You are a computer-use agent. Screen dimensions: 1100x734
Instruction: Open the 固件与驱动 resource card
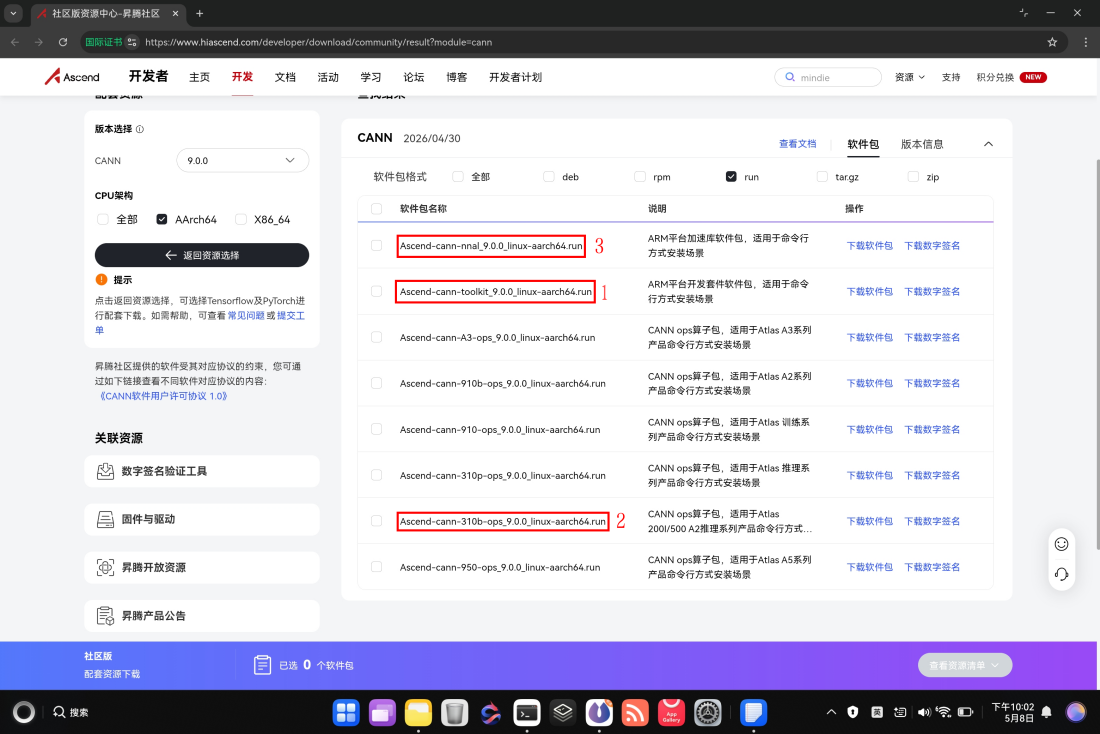tap(202, 519)
